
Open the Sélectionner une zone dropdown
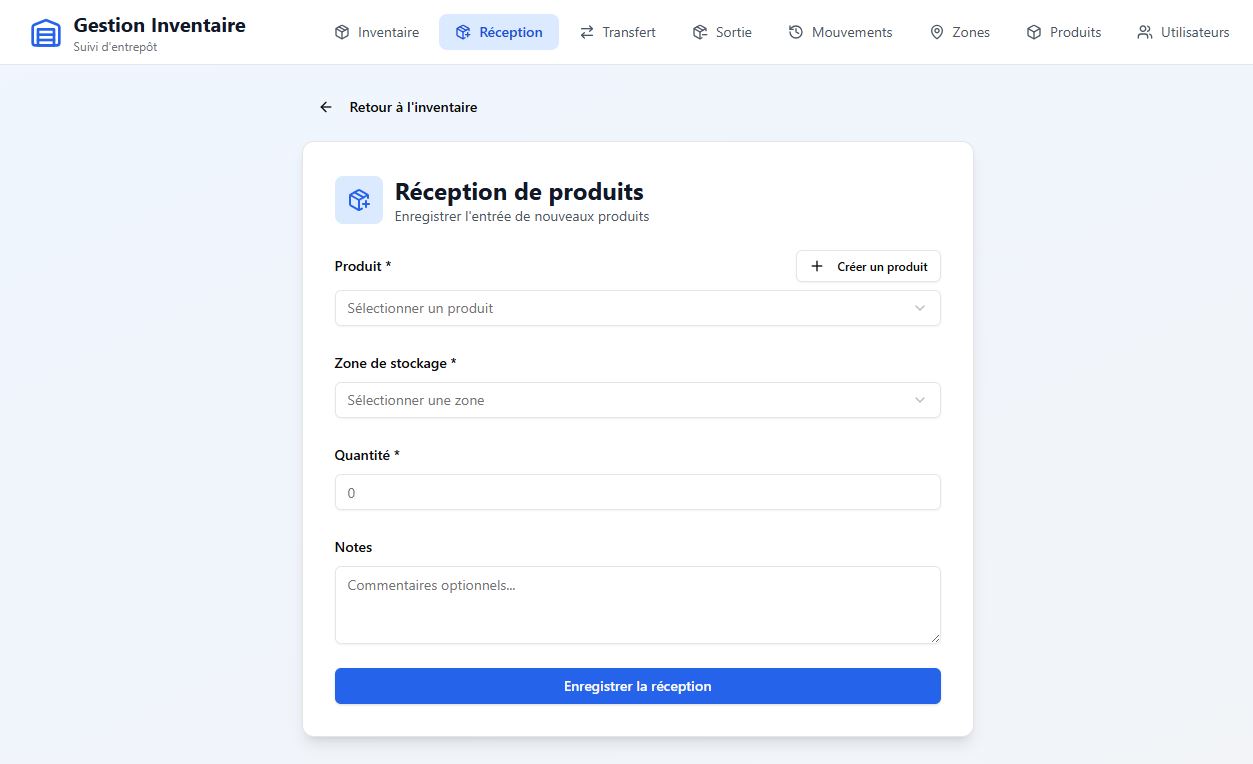[638, 400]
